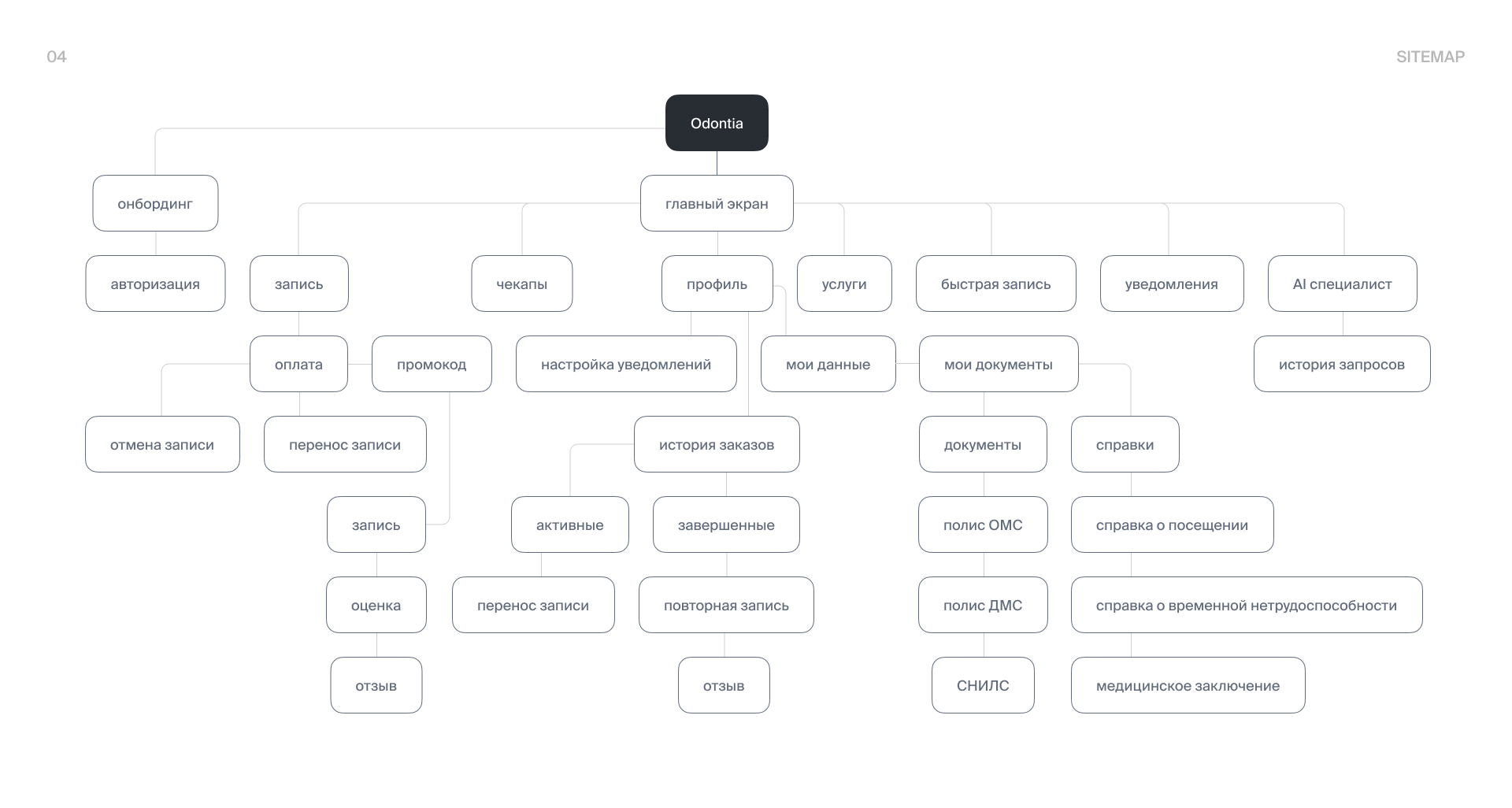
Task: Open the история заказов node
Action: click(x=717, y=445)
